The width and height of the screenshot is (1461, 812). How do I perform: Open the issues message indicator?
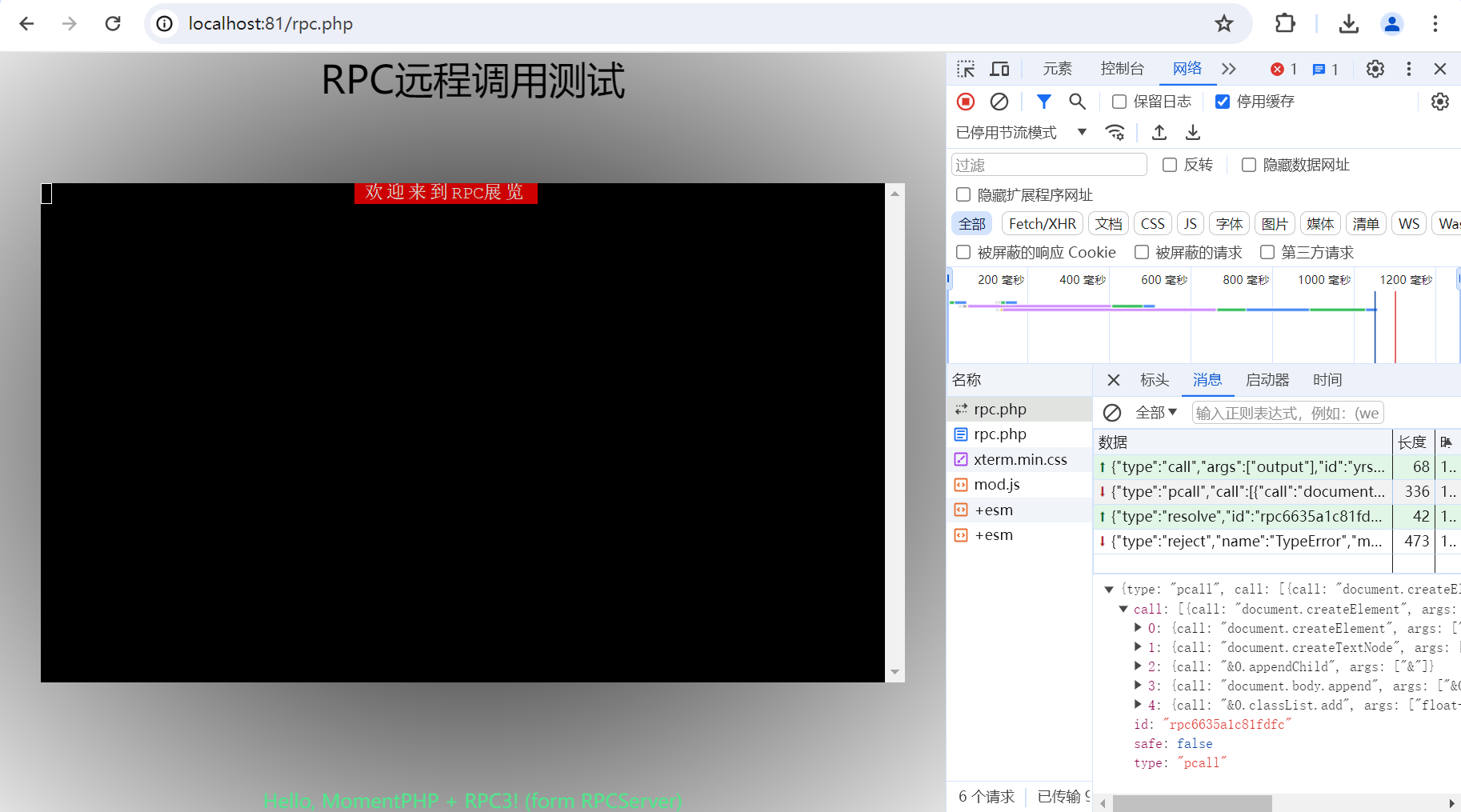coord(1325,70)
